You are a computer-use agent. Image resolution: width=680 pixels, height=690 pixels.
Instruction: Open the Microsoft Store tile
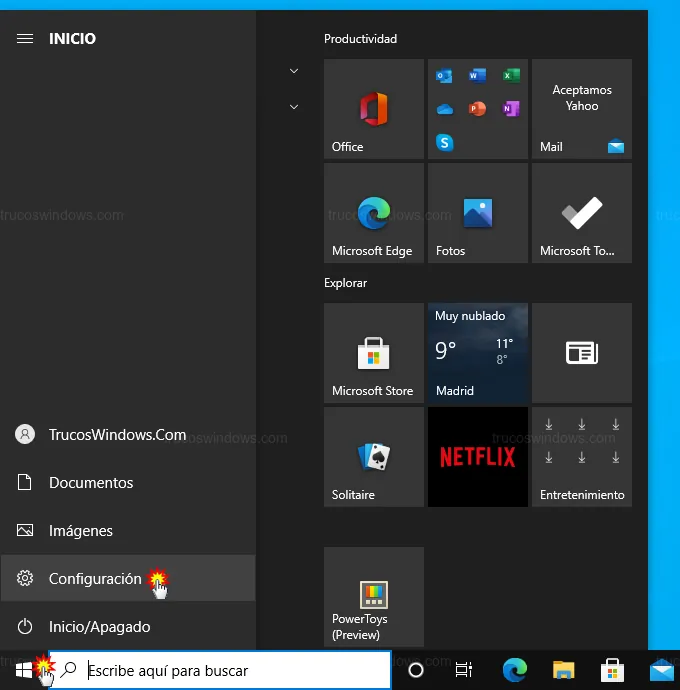click(x=373, y=353)
